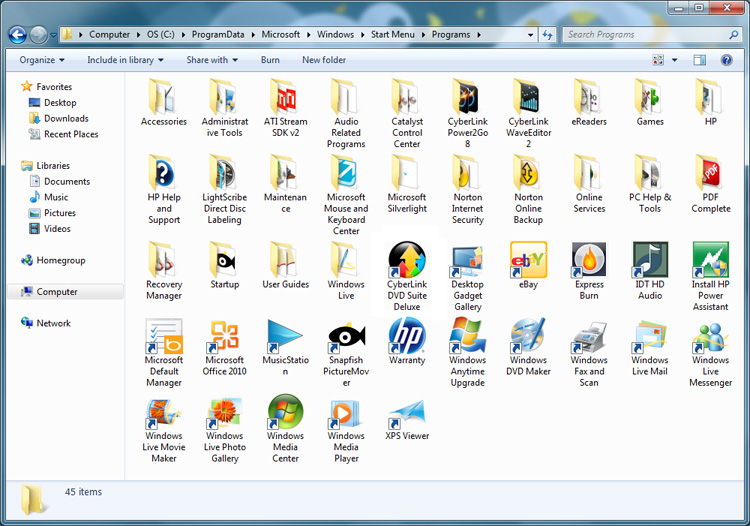Open the Organize dropdown menu
750x526 pixels.
[42, 60]
